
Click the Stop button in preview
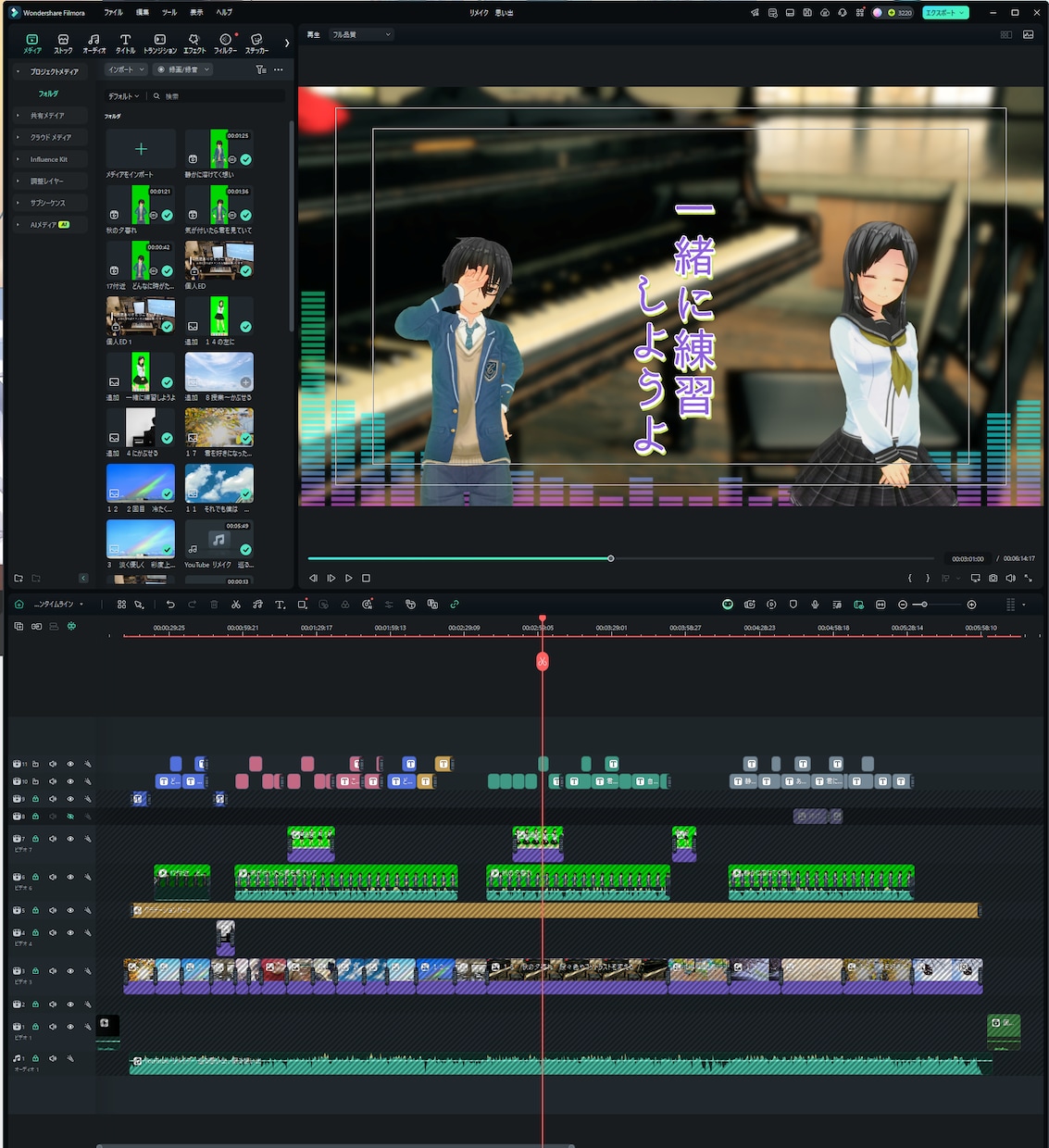coord(366,578)
